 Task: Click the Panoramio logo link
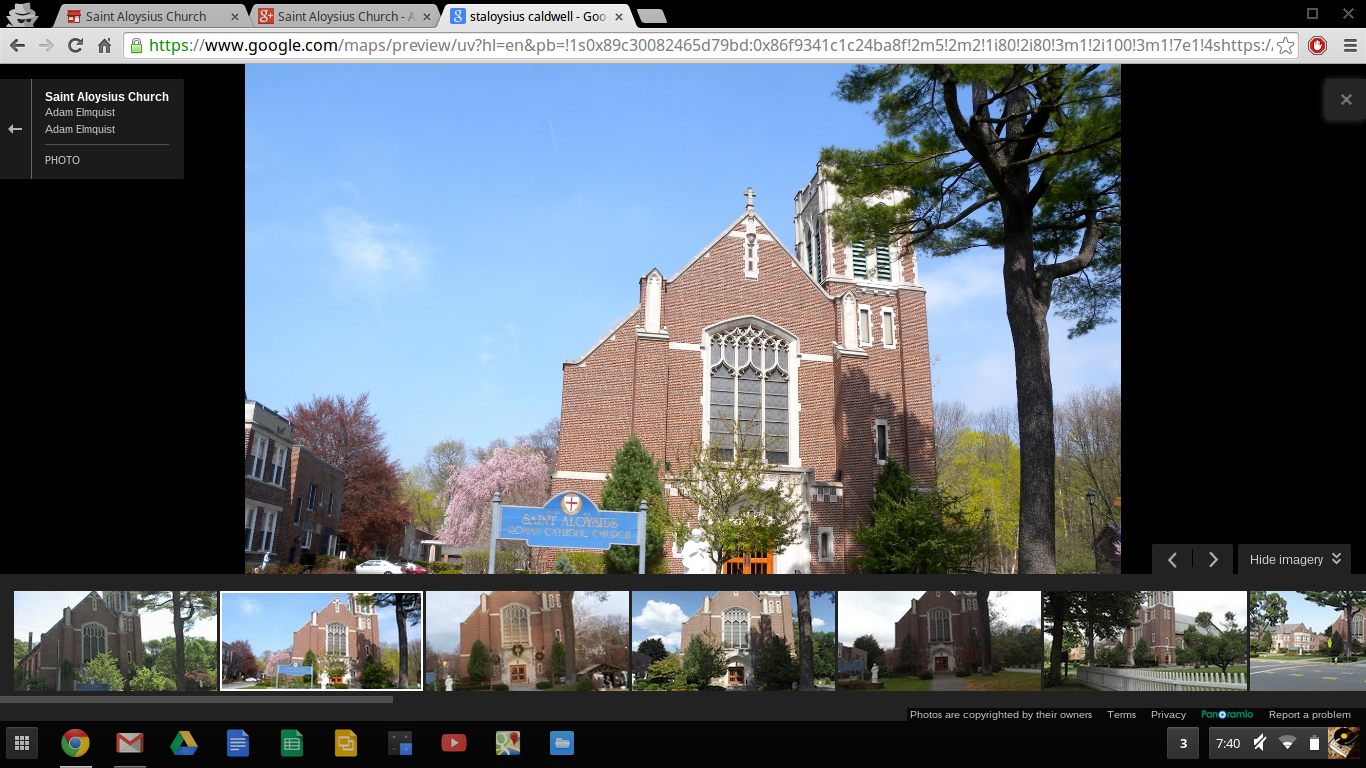pos(1227,715)
